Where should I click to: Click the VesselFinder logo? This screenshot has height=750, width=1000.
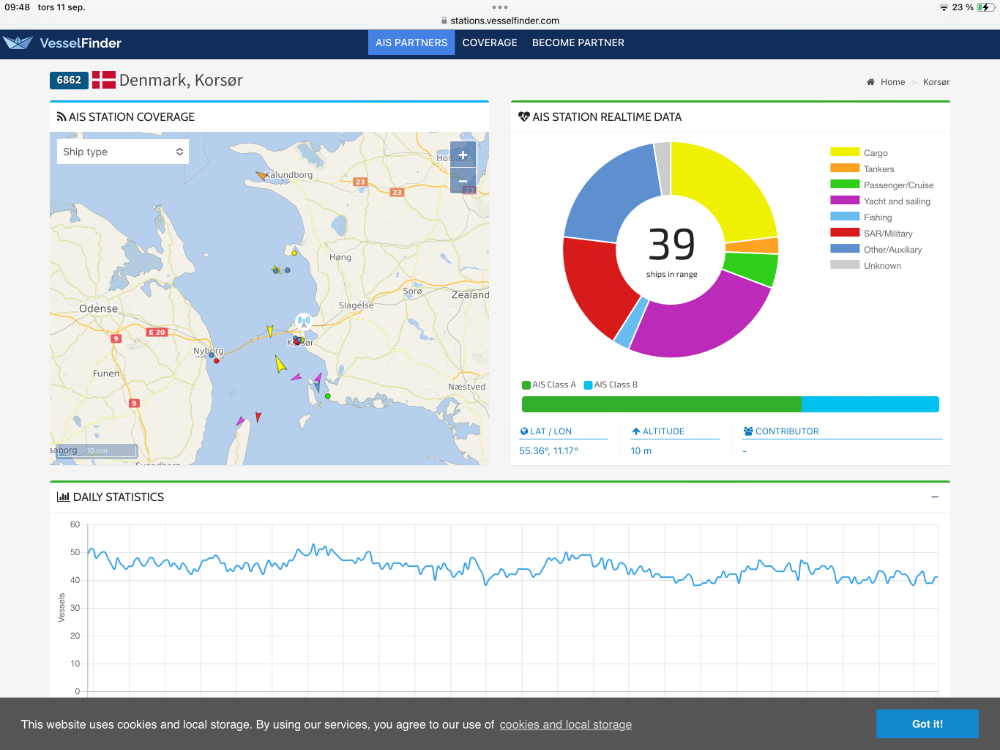[63, 43]
